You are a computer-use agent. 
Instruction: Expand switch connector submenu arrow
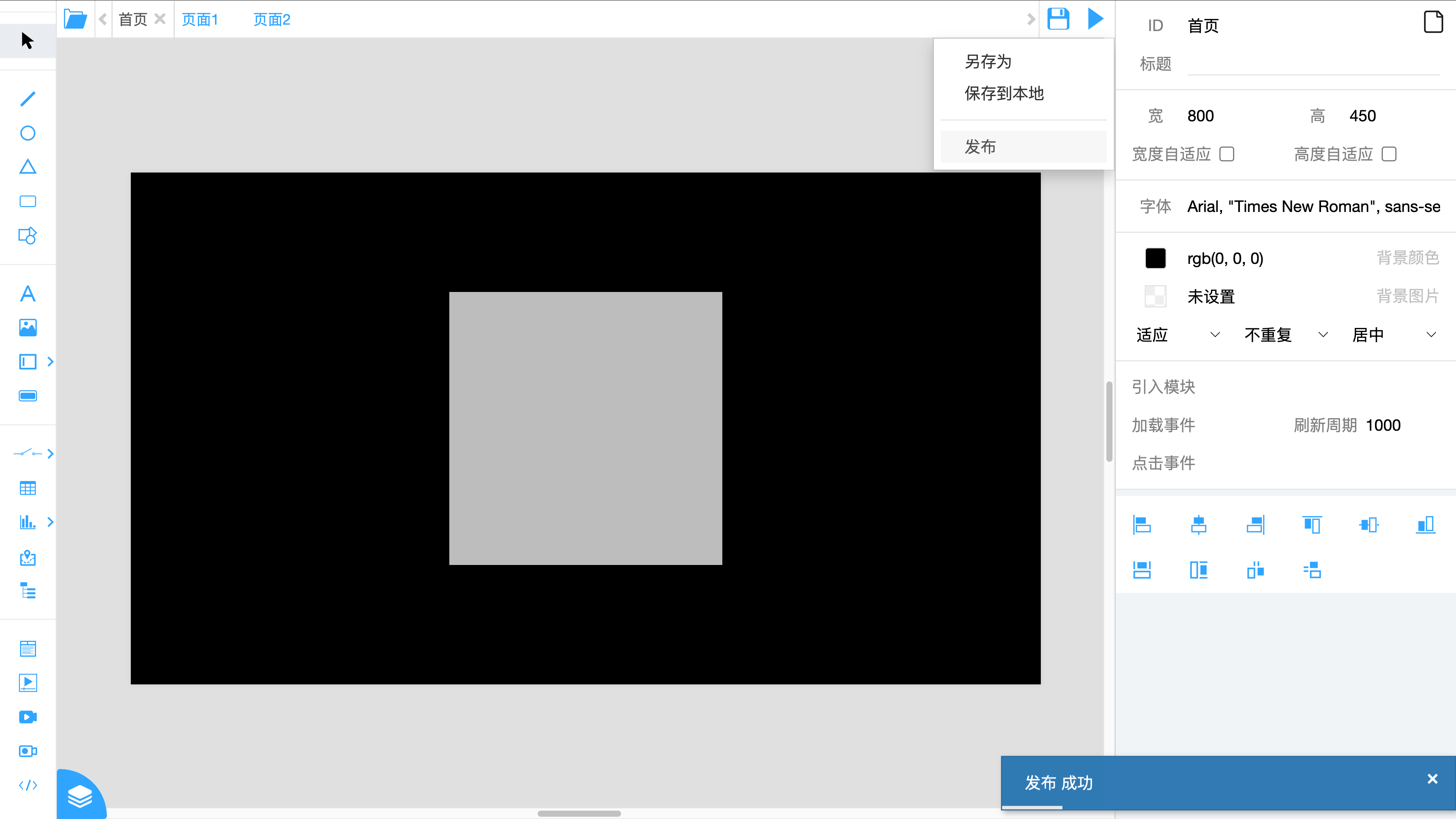click(x=50, y=453)
